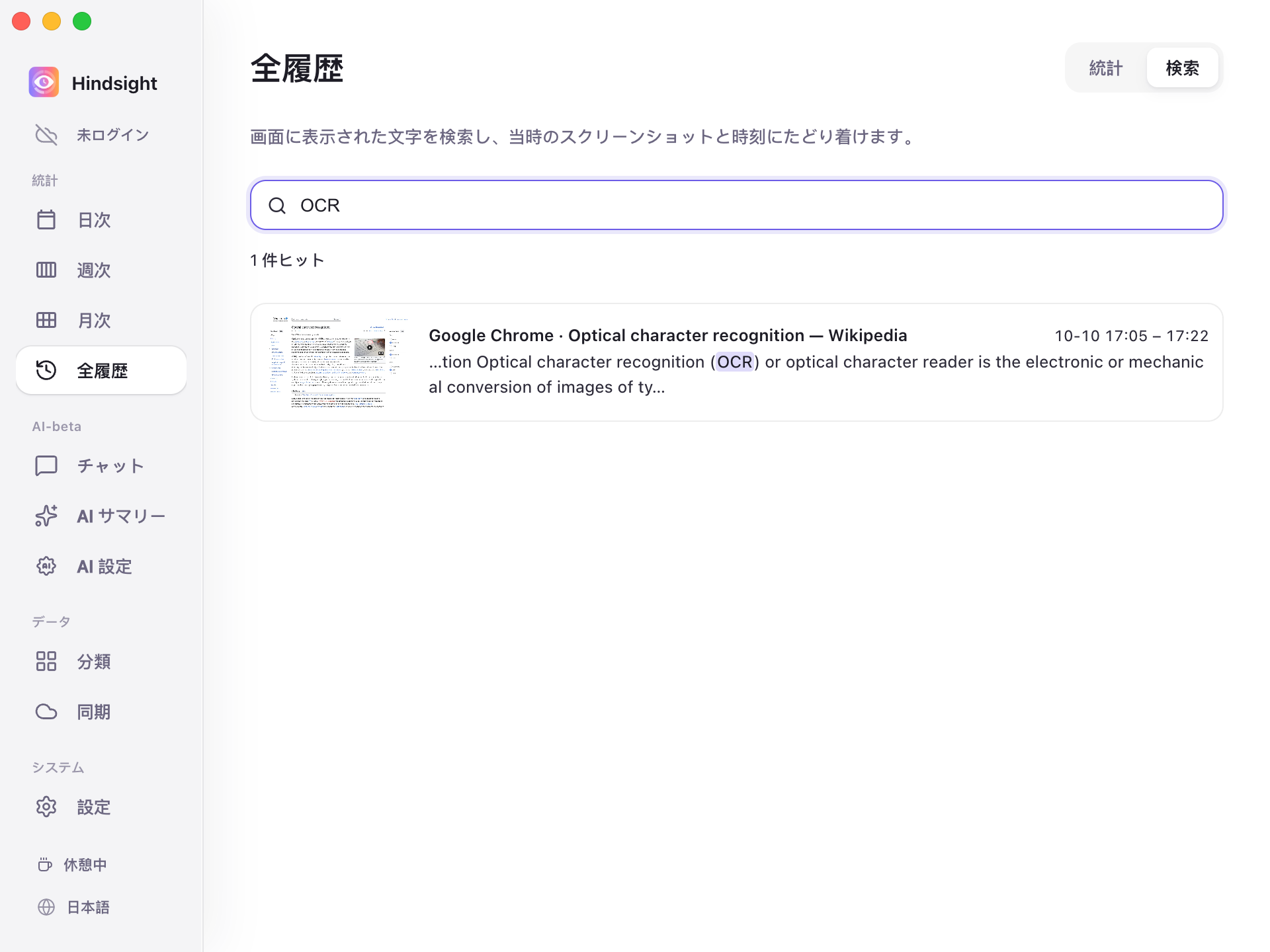Switch to the 統計 tab
The height and width of the screenshot is (952, 1270).
[x=1106, y=68]
